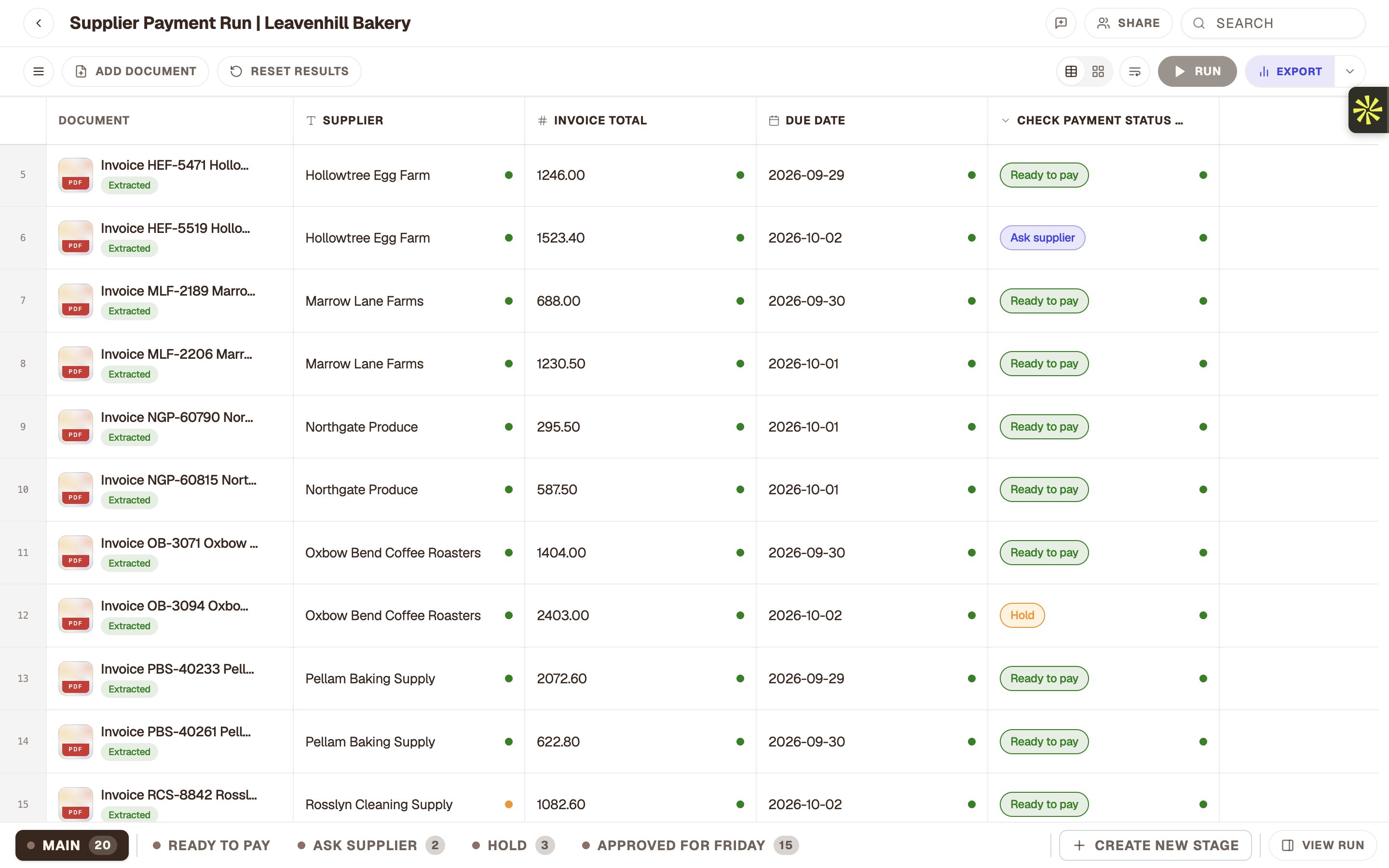Open the comments icon beside Share

pyautogui.click(x=1061, y=23)
